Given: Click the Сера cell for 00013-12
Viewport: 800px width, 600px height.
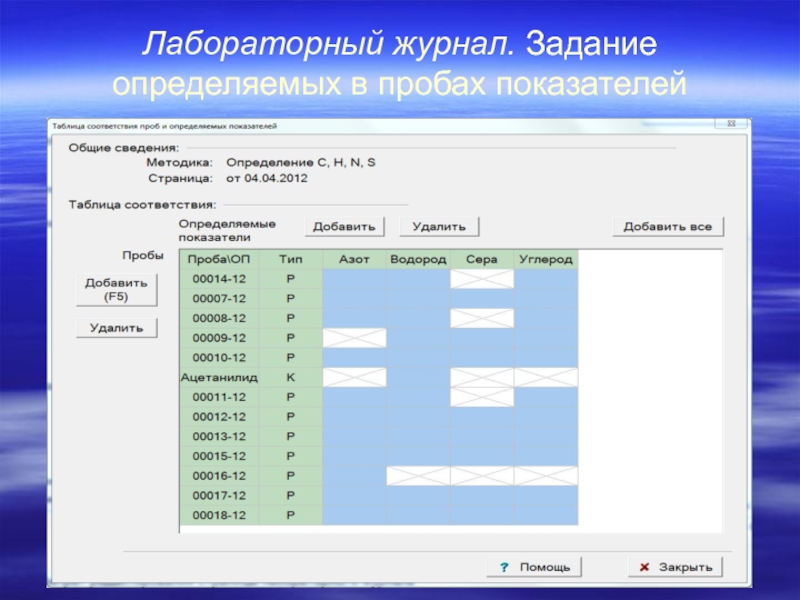Looking at the screenshot, I should (x=482, y=437).
